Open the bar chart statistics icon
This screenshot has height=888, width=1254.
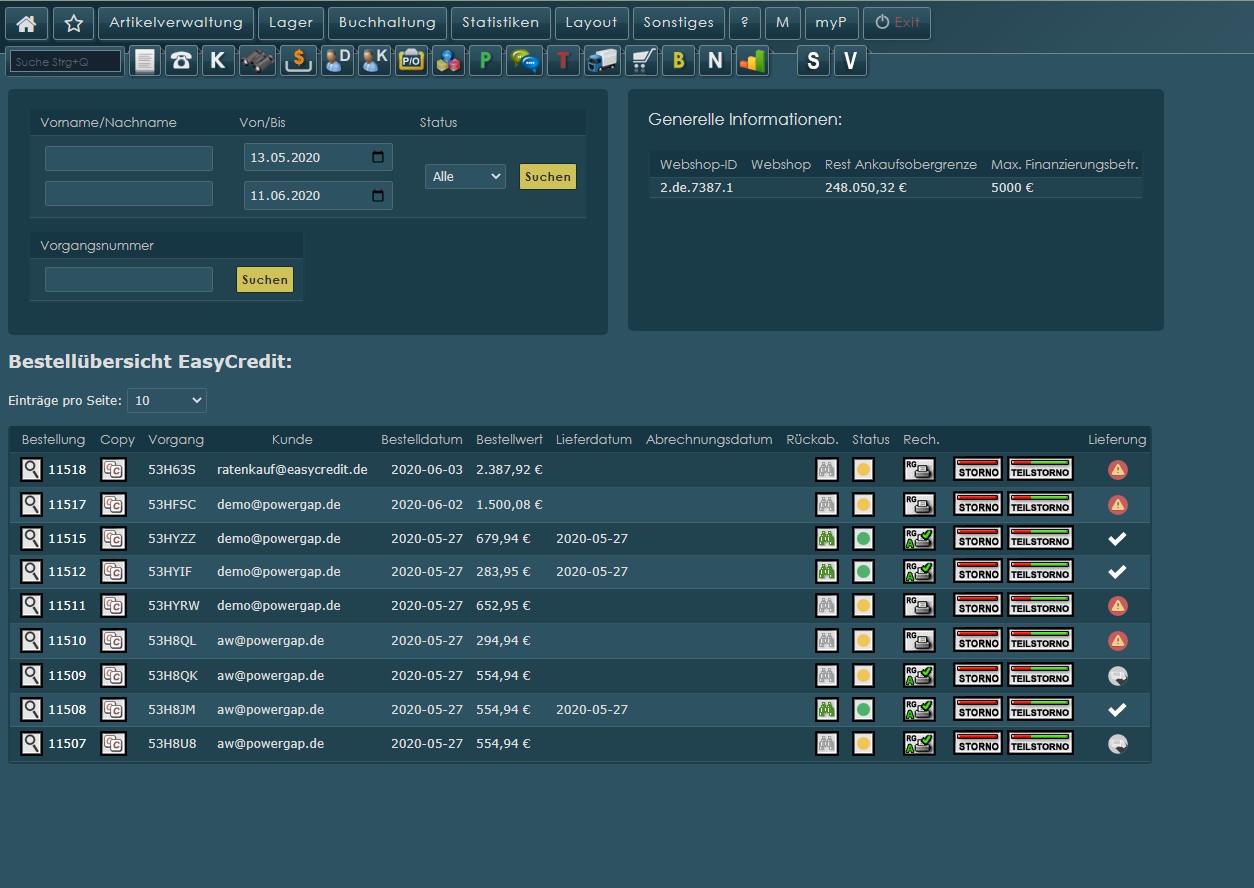click(x=752, y=61)
